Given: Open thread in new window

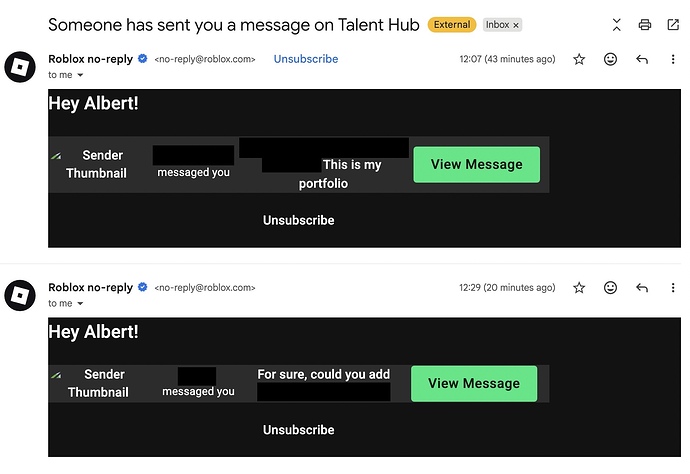Looking at the screenshot, I should (x=672, y=24).
